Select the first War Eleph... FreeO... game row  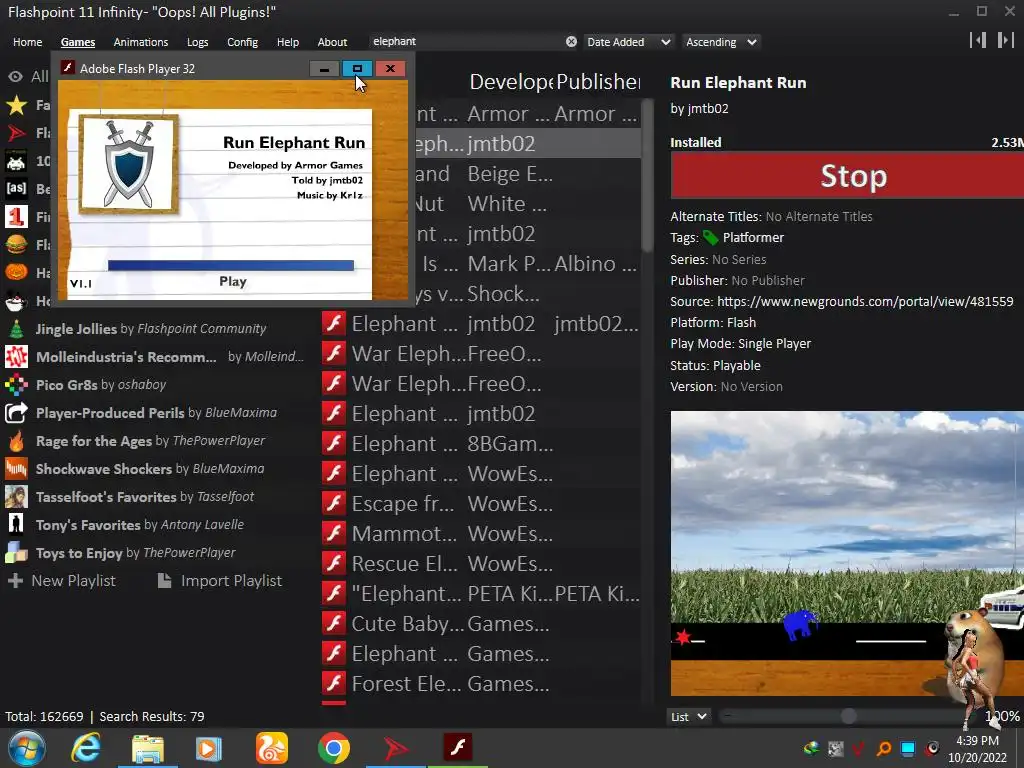click(480, 353)
